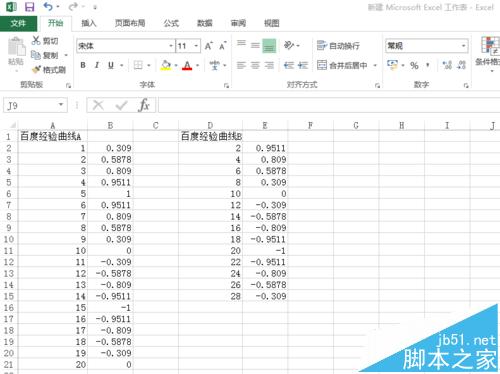Open the 文件 File tab
The height and width of the screenshot is (374, 500).
click(18, 23)
